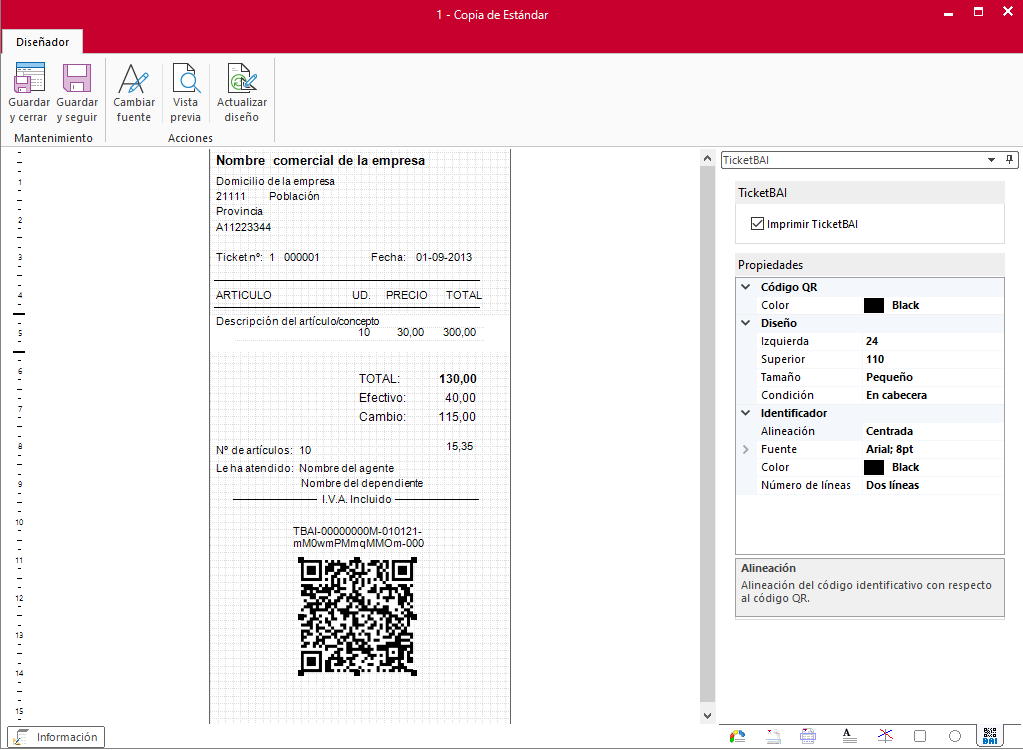
Task: Select the Efectivo: label on the ticket
Action: (x=382, y=398)
